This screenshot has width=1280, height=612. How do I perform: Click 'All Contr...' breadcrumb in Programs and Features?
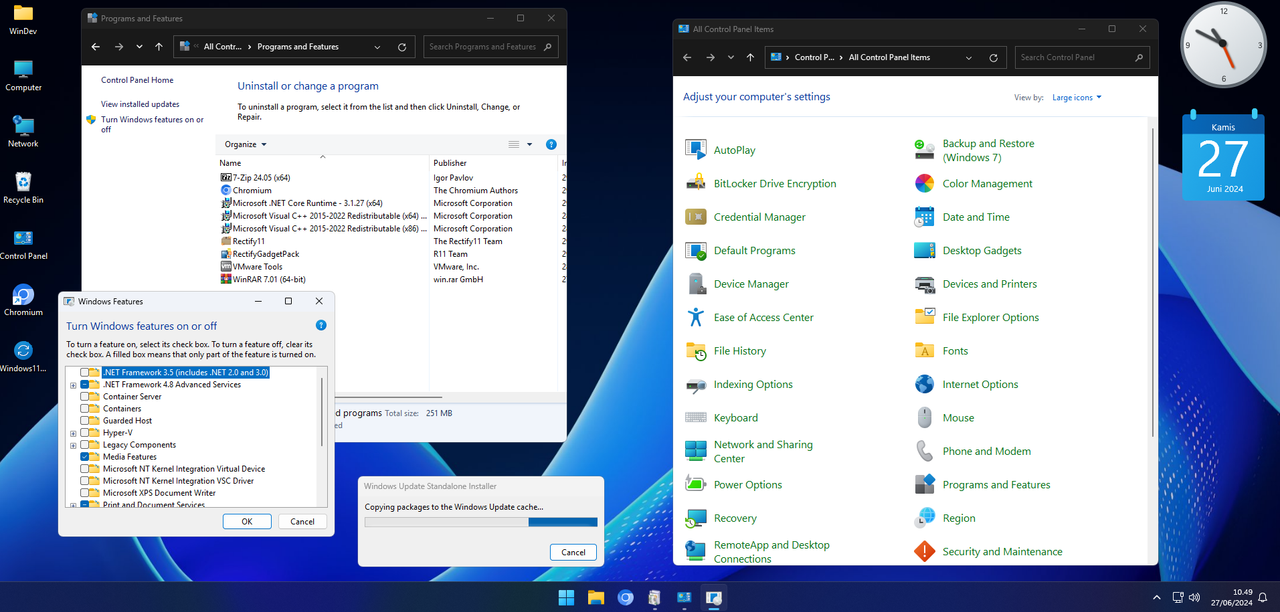click(222, 47)
